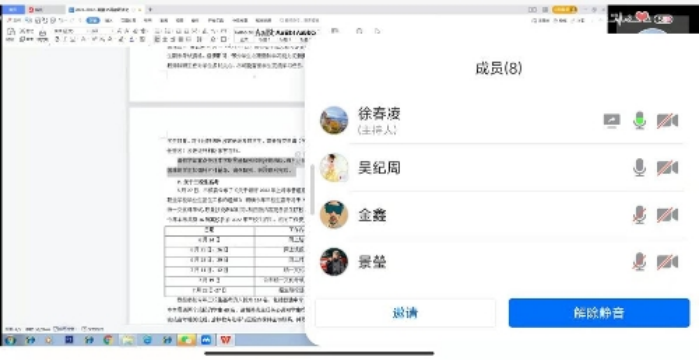This screenshot has height=360, width=700.
Task: Toggle 吴纪周's camera icon
Action: [x=667, y=168]
